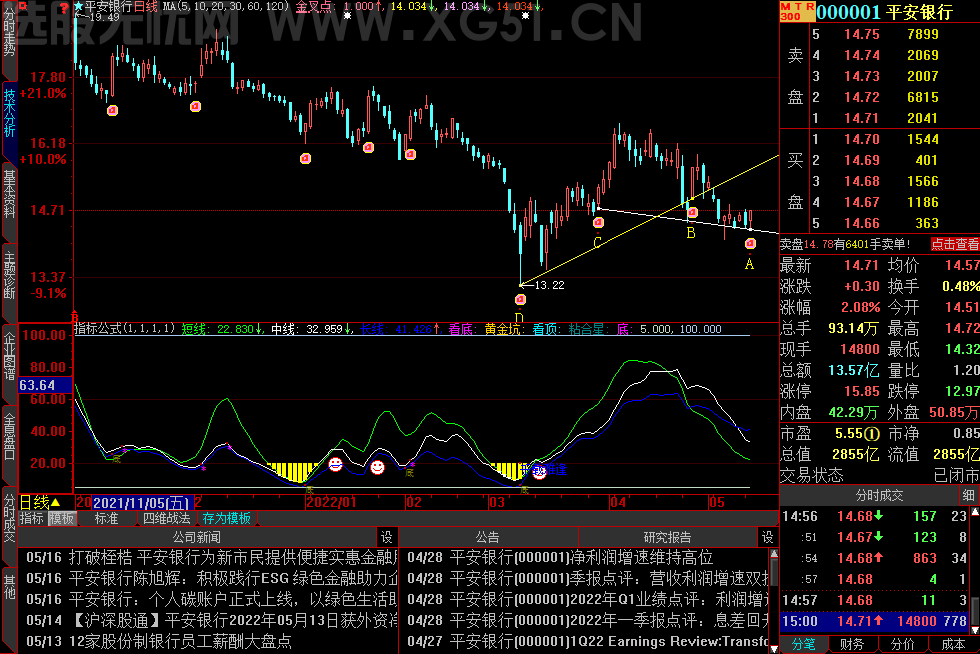Switch to 模板 mode toggle
The width and height of the screenshot is (980, 654).
(x=62, y=518)
